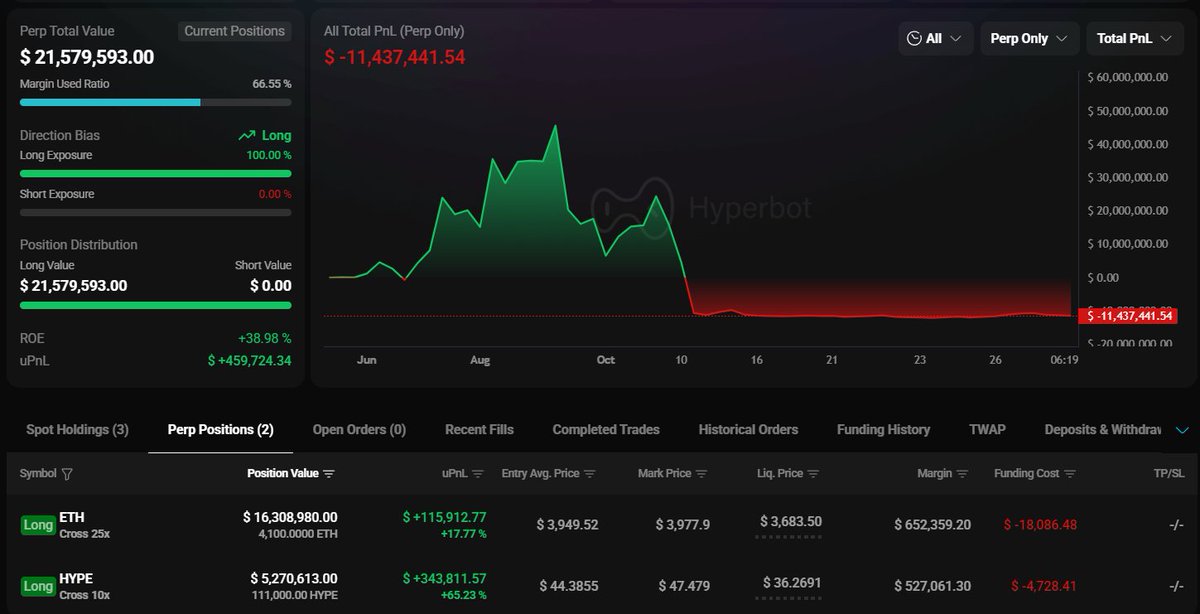The height and width of the screenshot is (614, 1200).
Task: Click the Long Exposure green bar
Action: 156,173
